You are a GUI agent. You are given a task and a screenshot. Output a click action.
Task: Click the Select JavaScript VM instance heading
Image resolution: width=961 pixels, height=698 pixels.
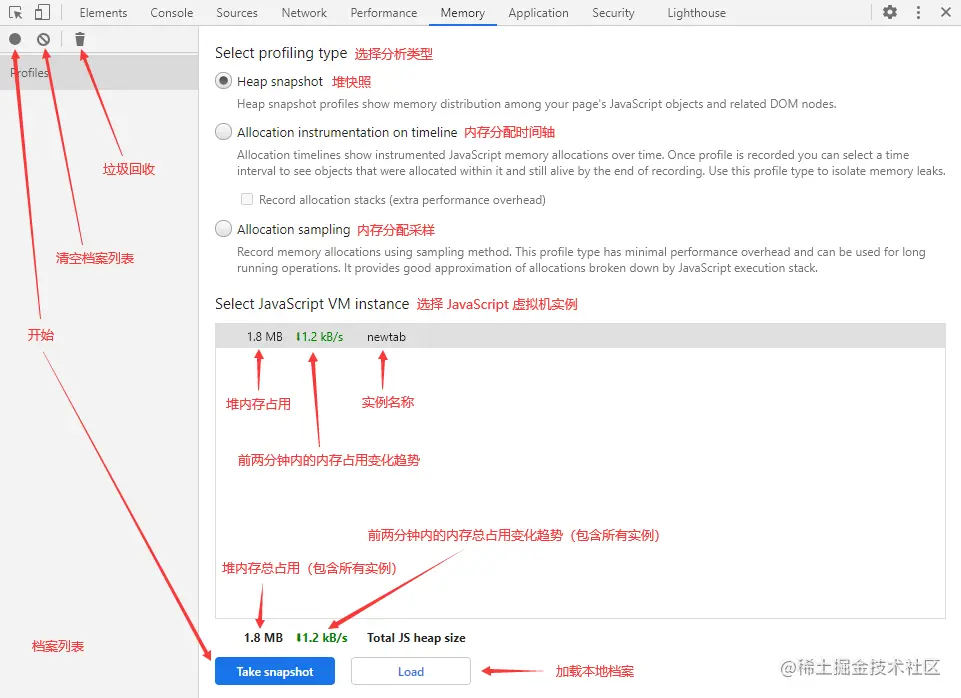tap(312, 304)
